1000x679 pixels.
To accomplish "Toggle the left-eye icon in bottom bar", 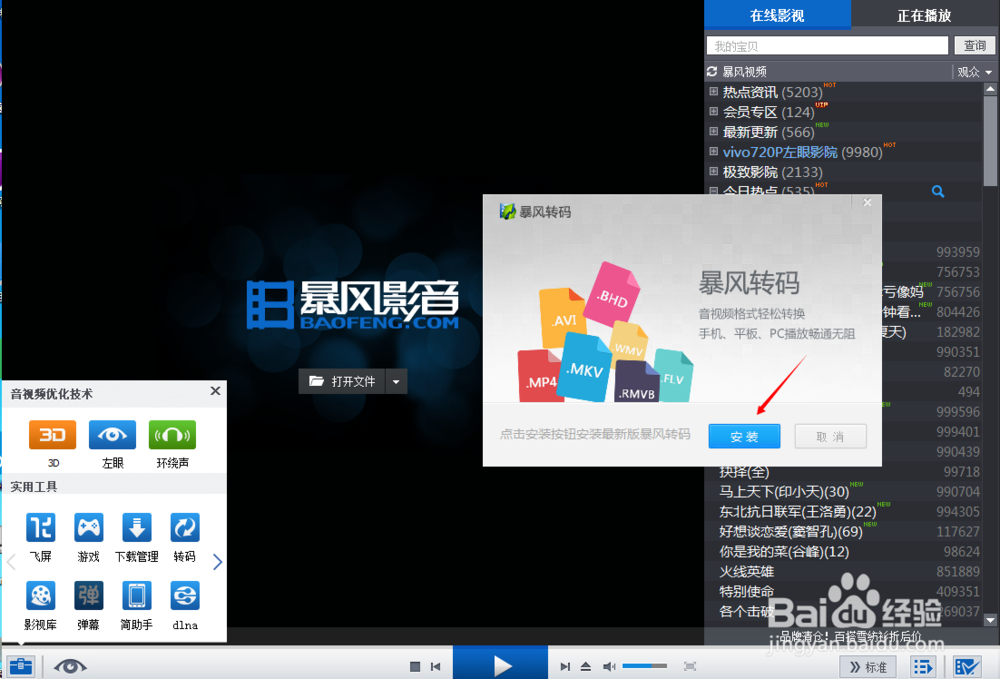I will (x=70, y=667).
